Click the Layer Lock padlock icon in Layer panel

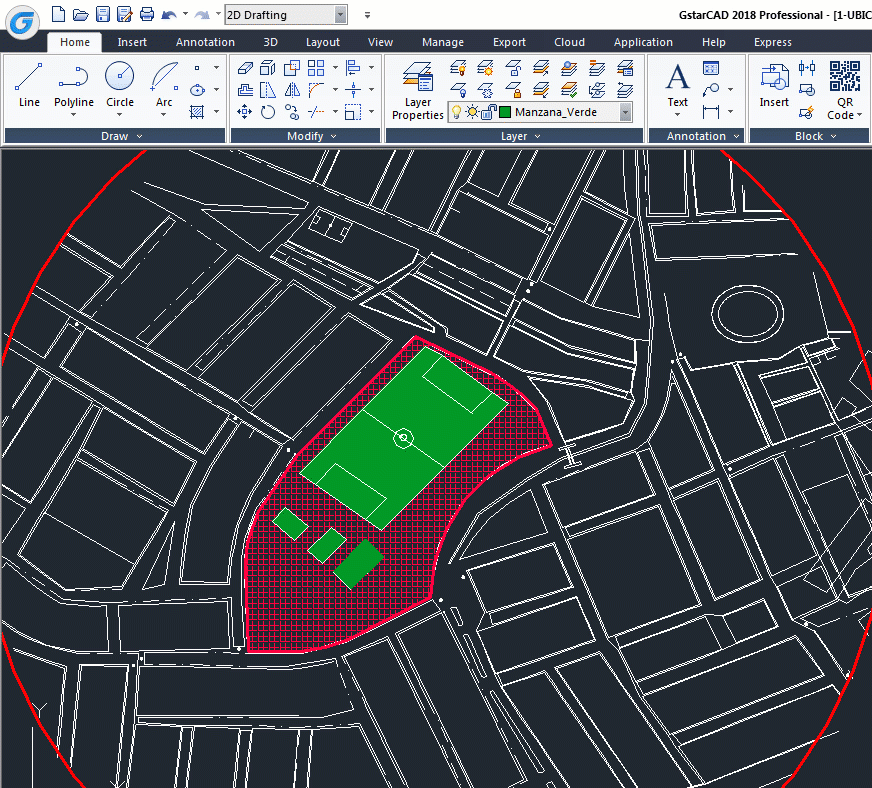(x=514, y=90)
